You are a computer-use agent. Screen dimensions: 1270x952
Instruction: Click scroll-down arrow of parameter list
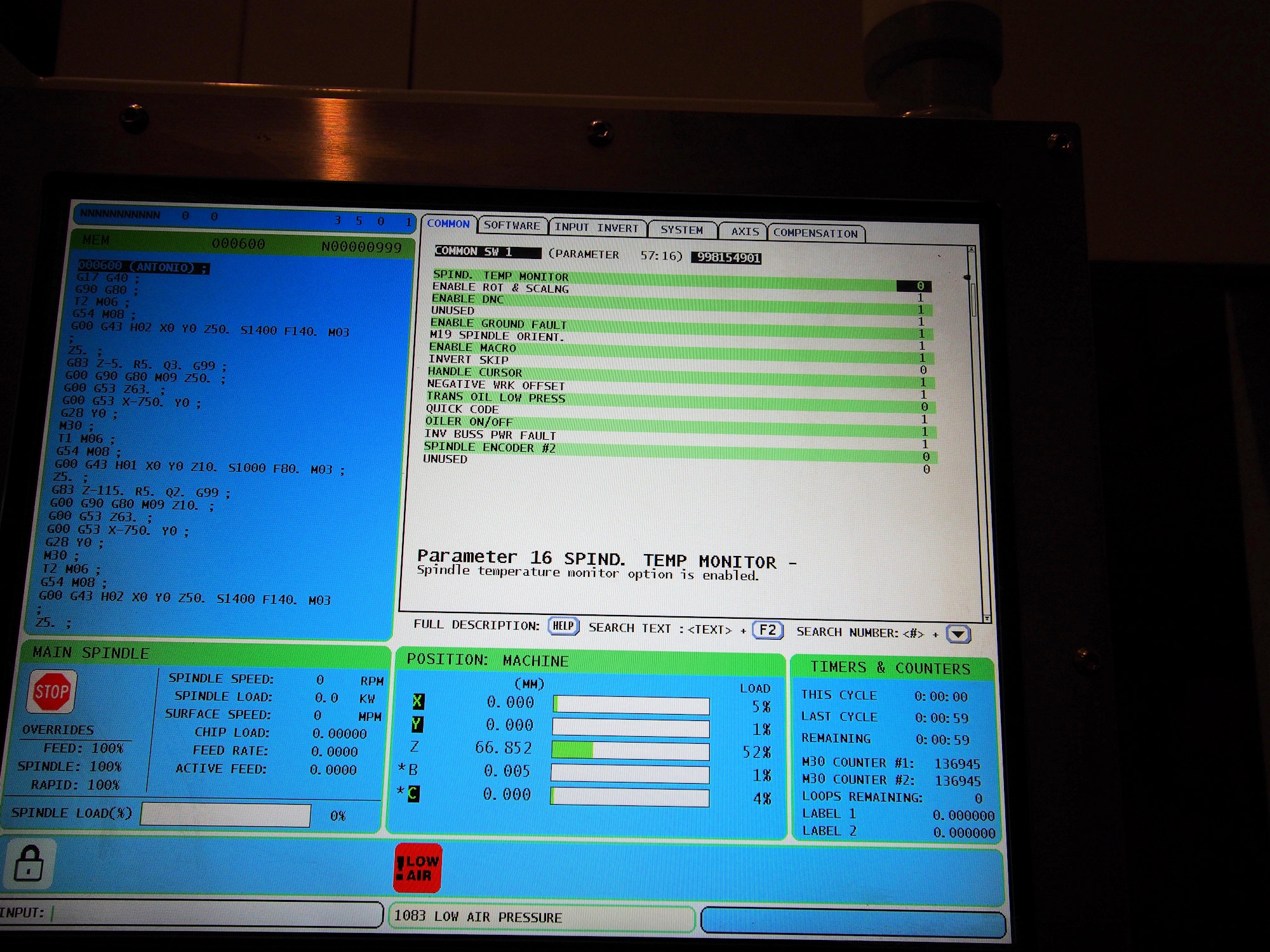(x=986, y=618)
